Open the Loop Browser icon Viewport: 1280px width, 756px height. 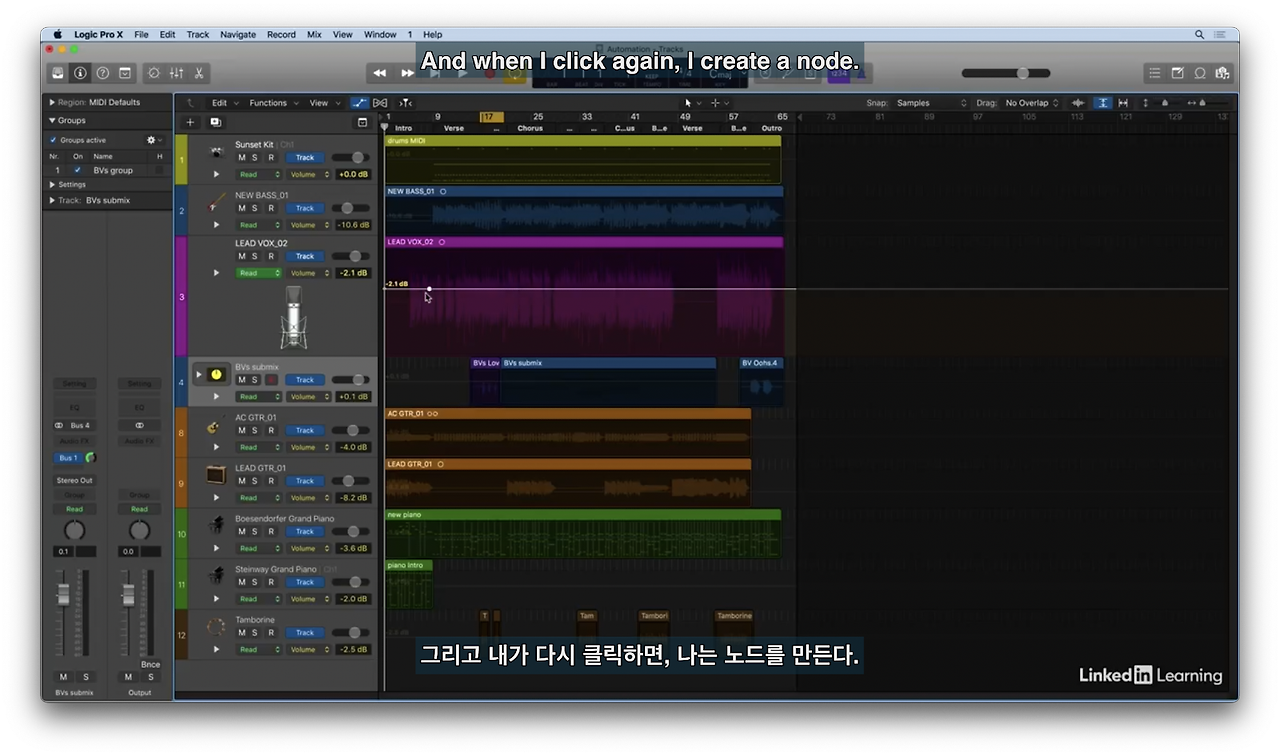pos(1200,73)
